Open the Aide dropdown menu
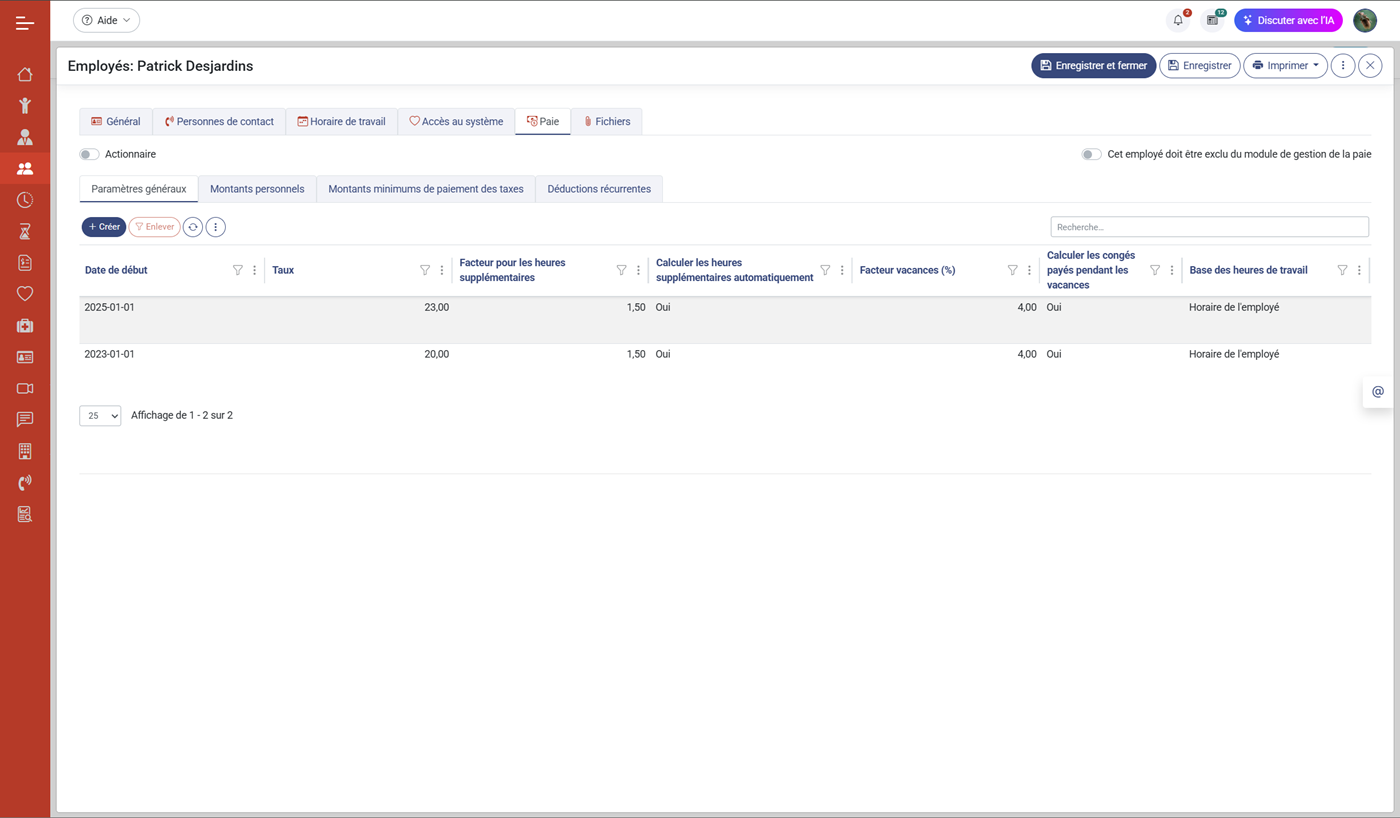This screenshot has height=818, width=1400. (106, 20)
